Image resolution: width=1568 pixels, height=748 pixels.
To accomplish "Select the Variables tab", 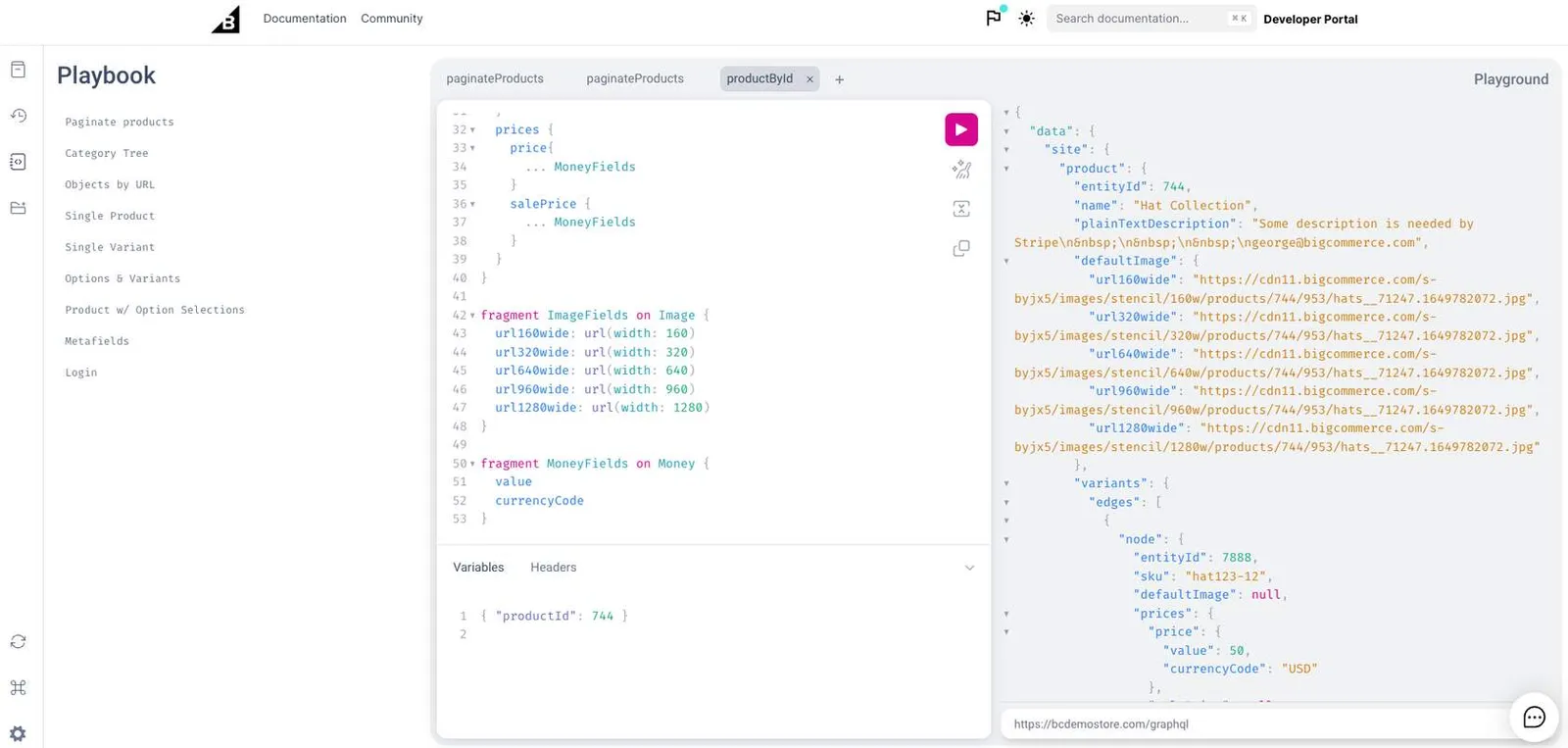I will (x=478, y=568).
